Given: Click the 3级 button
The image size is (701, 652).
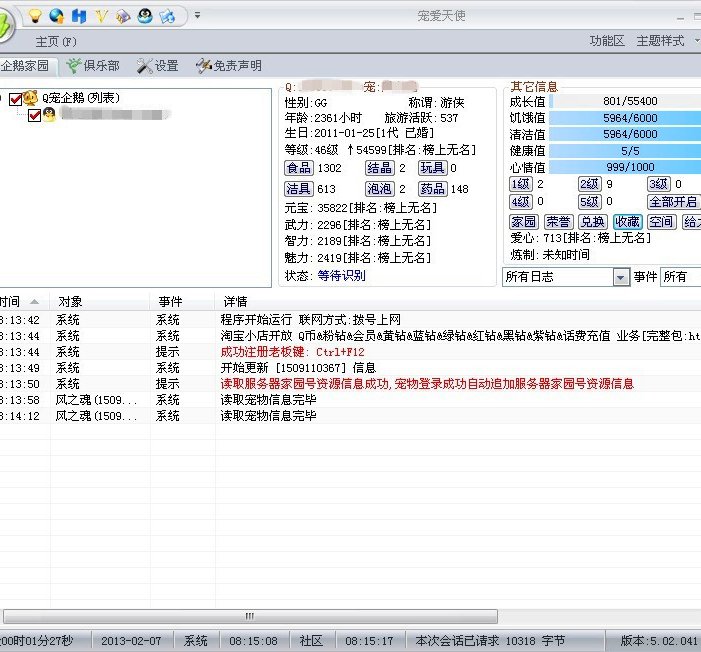Looking at the screenshot, I should coord(659,184).
